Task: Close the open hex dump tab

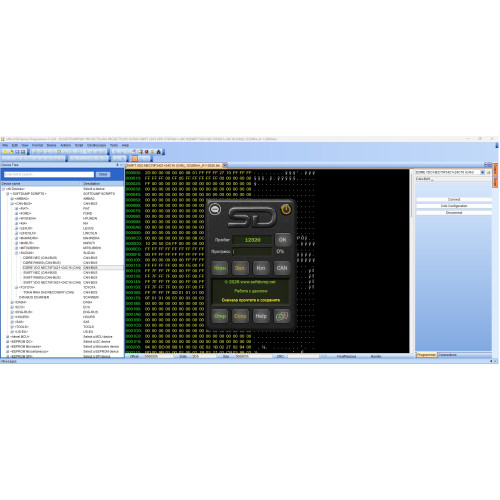Action: (225, 165)
